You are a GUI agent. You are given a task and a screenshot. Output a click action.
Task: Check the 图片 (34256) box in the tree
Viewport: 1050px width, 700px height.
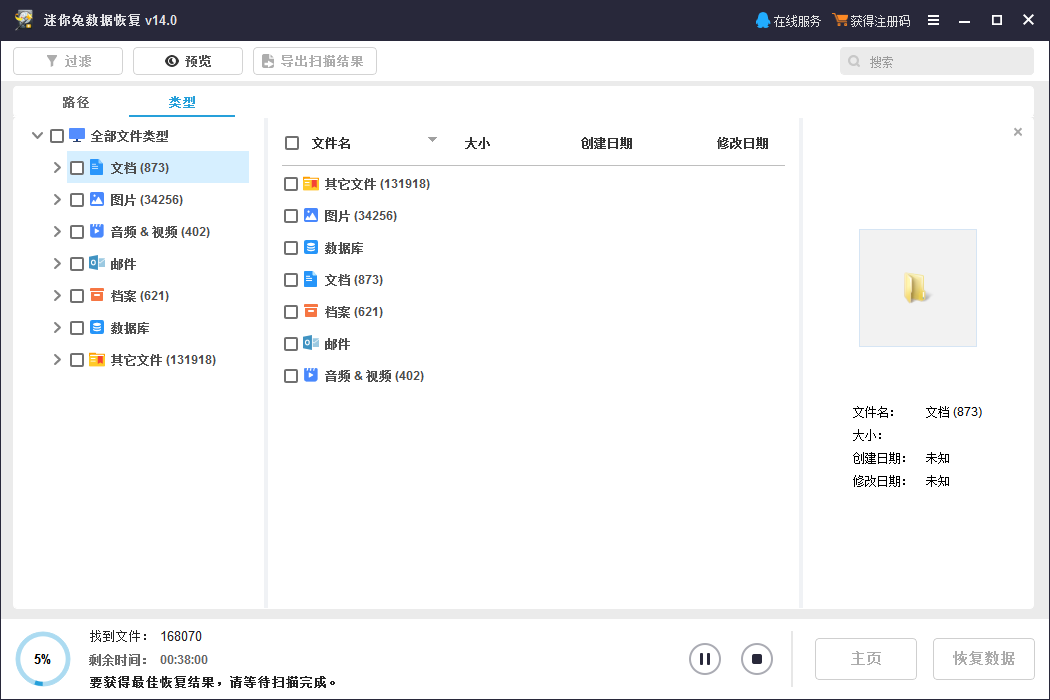pyautogui.click(x=77, y=200)
